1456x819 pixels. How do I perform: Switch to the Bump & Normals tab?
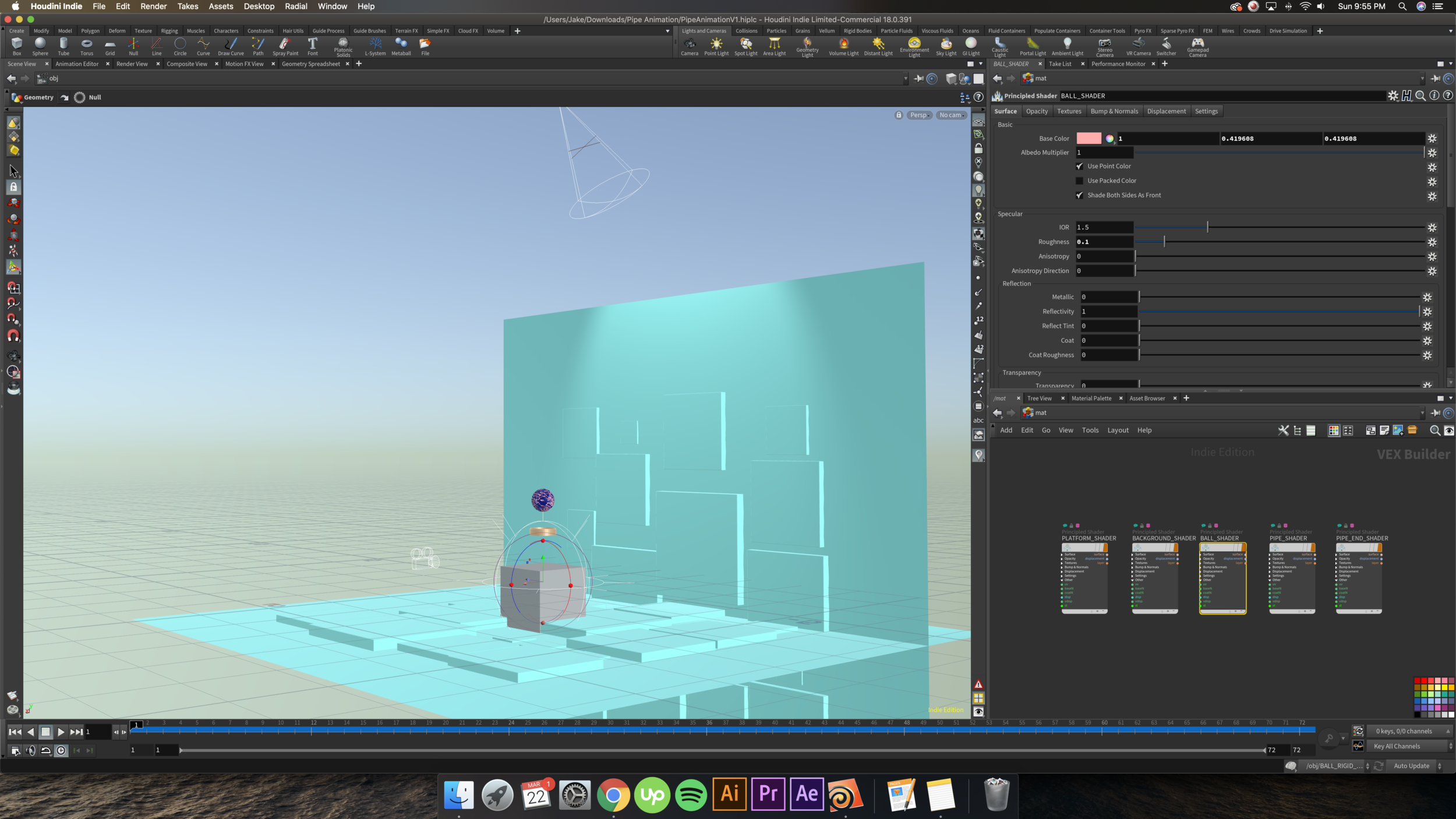coord(1114,111)
